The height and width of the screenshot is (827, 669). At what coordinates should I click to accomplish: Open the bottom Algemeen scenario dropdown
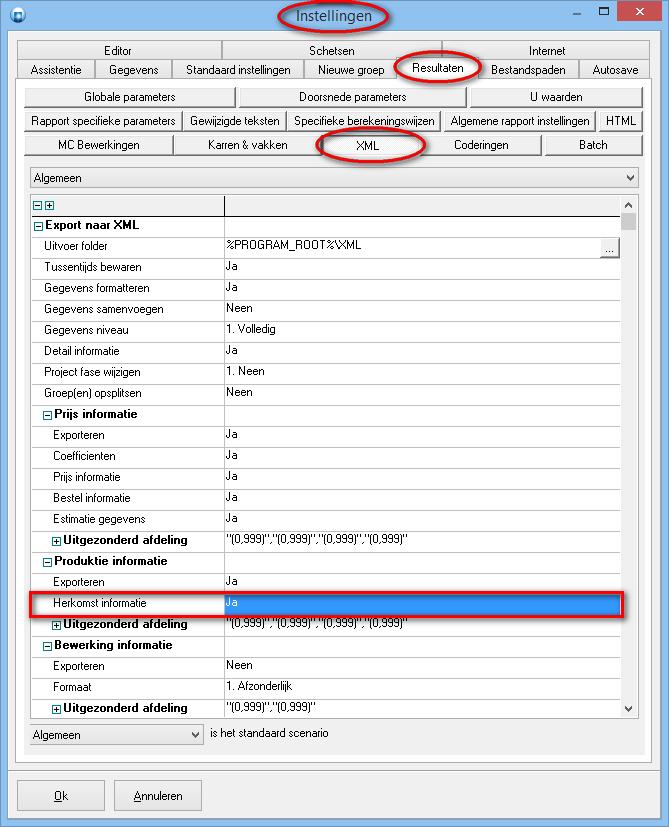[116, 735]
